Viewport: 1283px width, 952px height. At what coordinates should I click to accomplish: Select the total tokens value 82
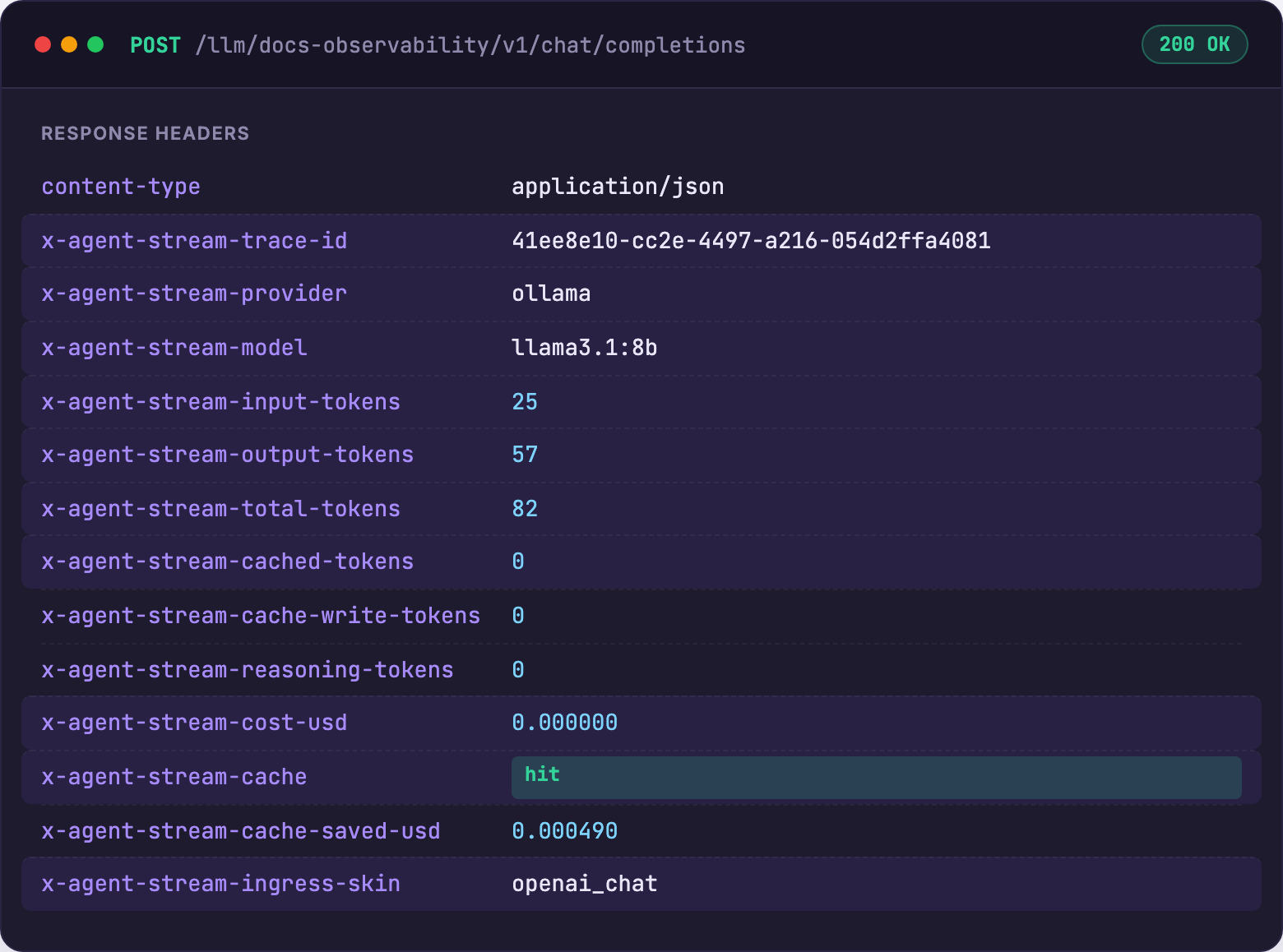pyautogui.click(x=525, y=509)
